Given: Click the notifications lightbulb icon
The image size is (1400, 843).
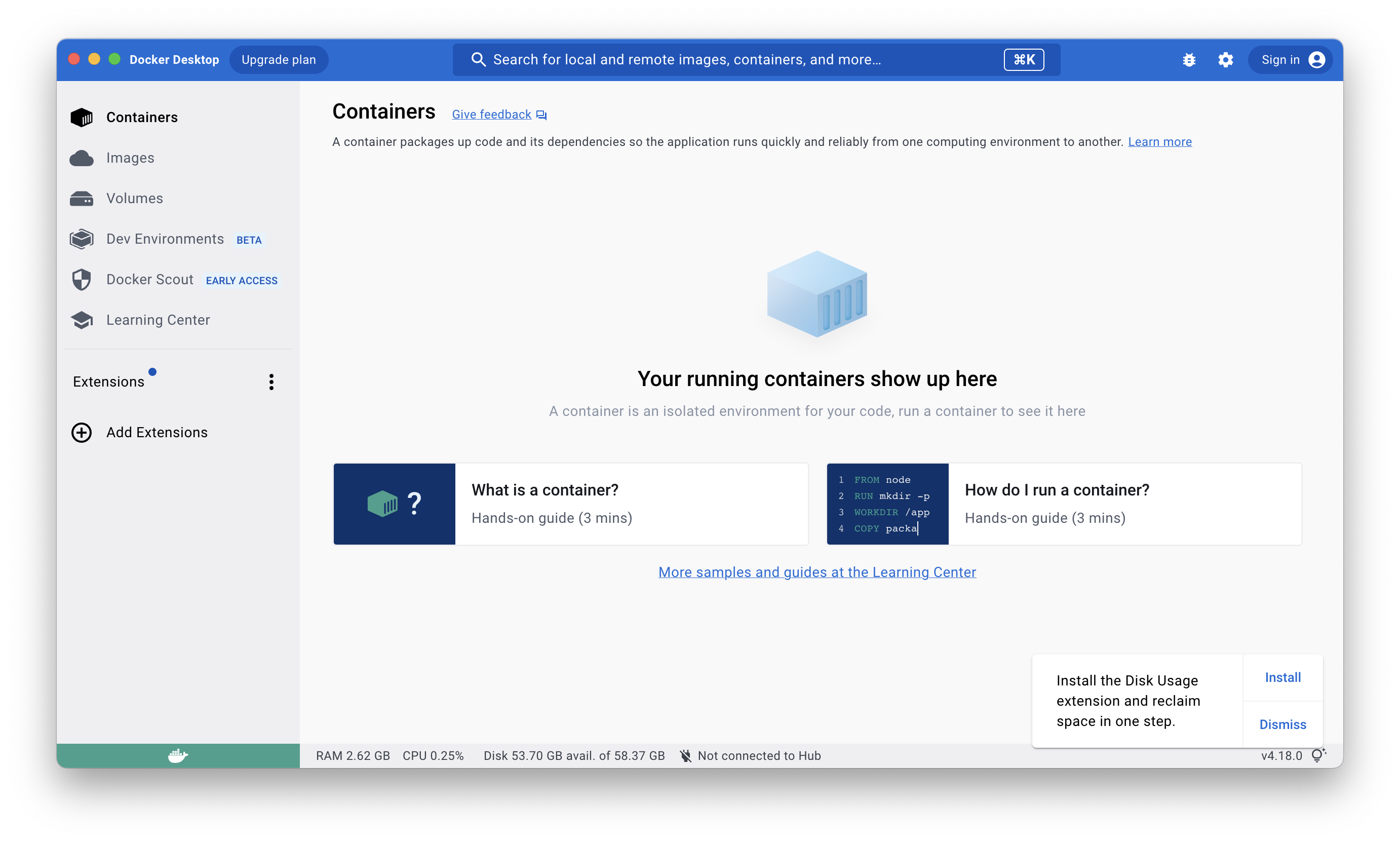Looking at the screenshot, I should point(1317,755).
